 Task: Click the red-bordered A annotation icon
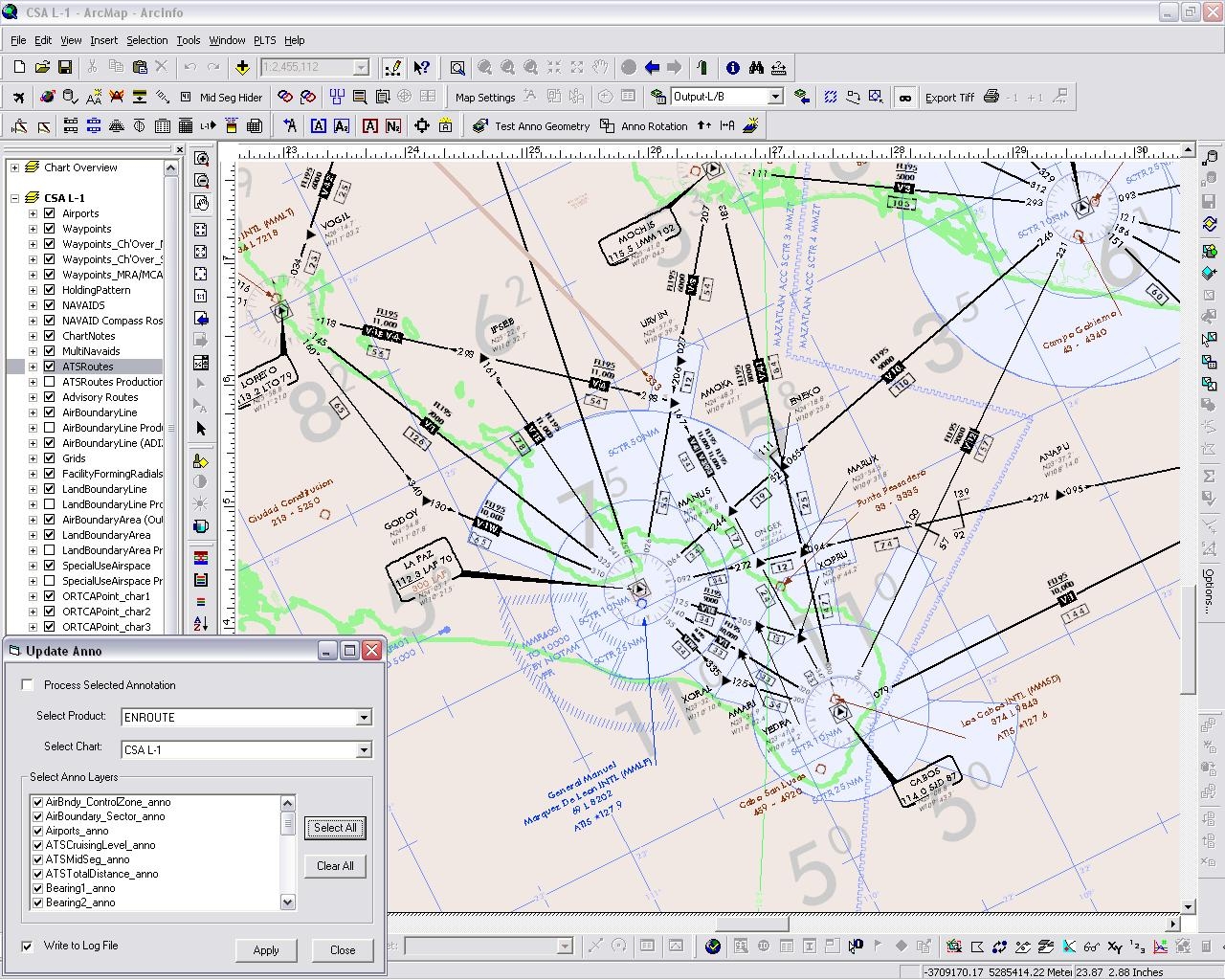[x=369, y=125]
